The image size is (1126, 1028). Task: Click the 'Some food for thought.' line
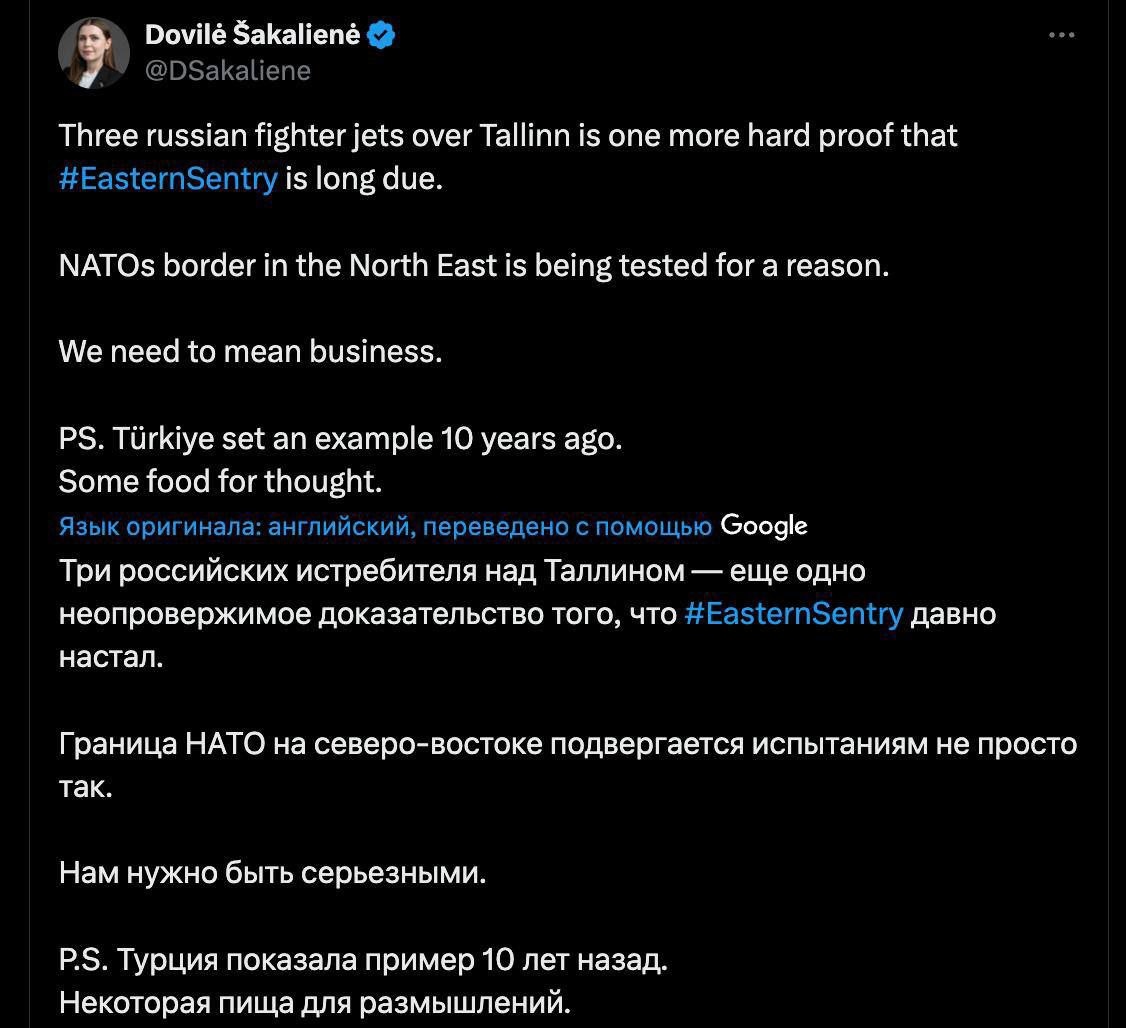tap(221, 482)
